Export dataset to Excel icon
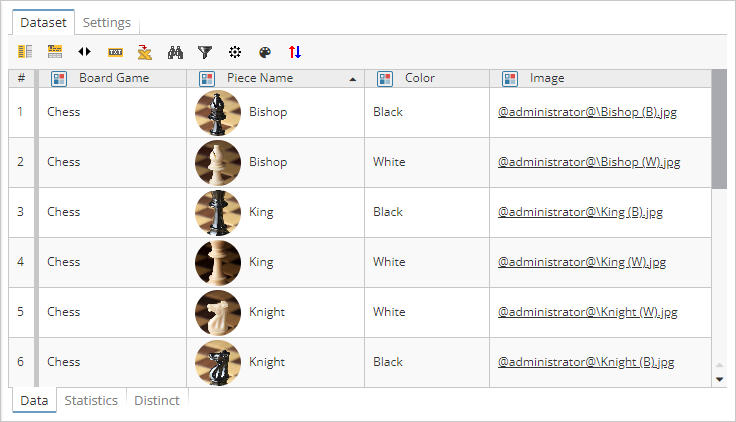736x422 pixels. pyautogui.click(x=145, y=52)
